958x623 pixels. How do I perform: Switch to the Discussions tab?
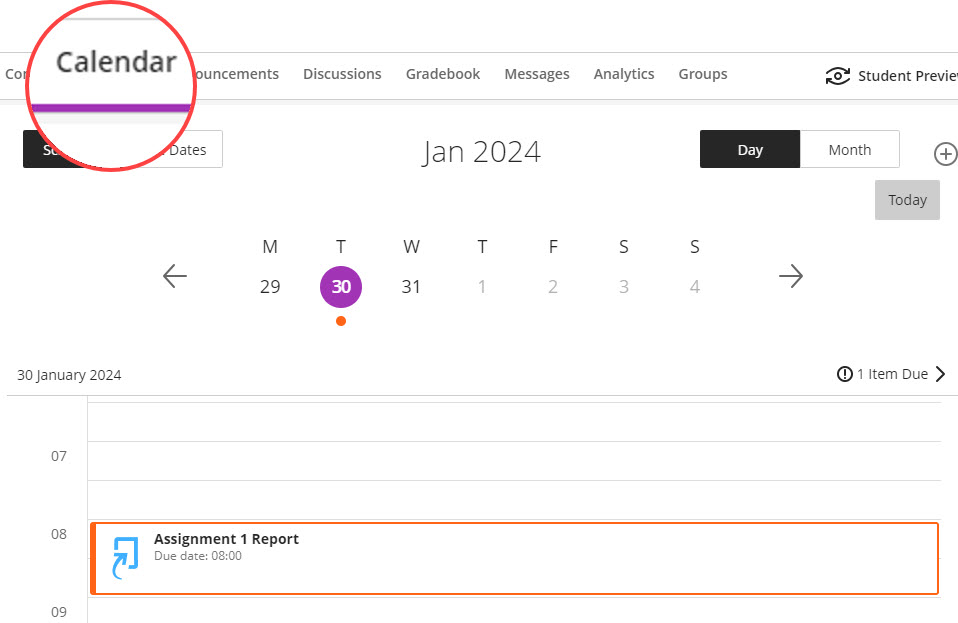(342, 73)
